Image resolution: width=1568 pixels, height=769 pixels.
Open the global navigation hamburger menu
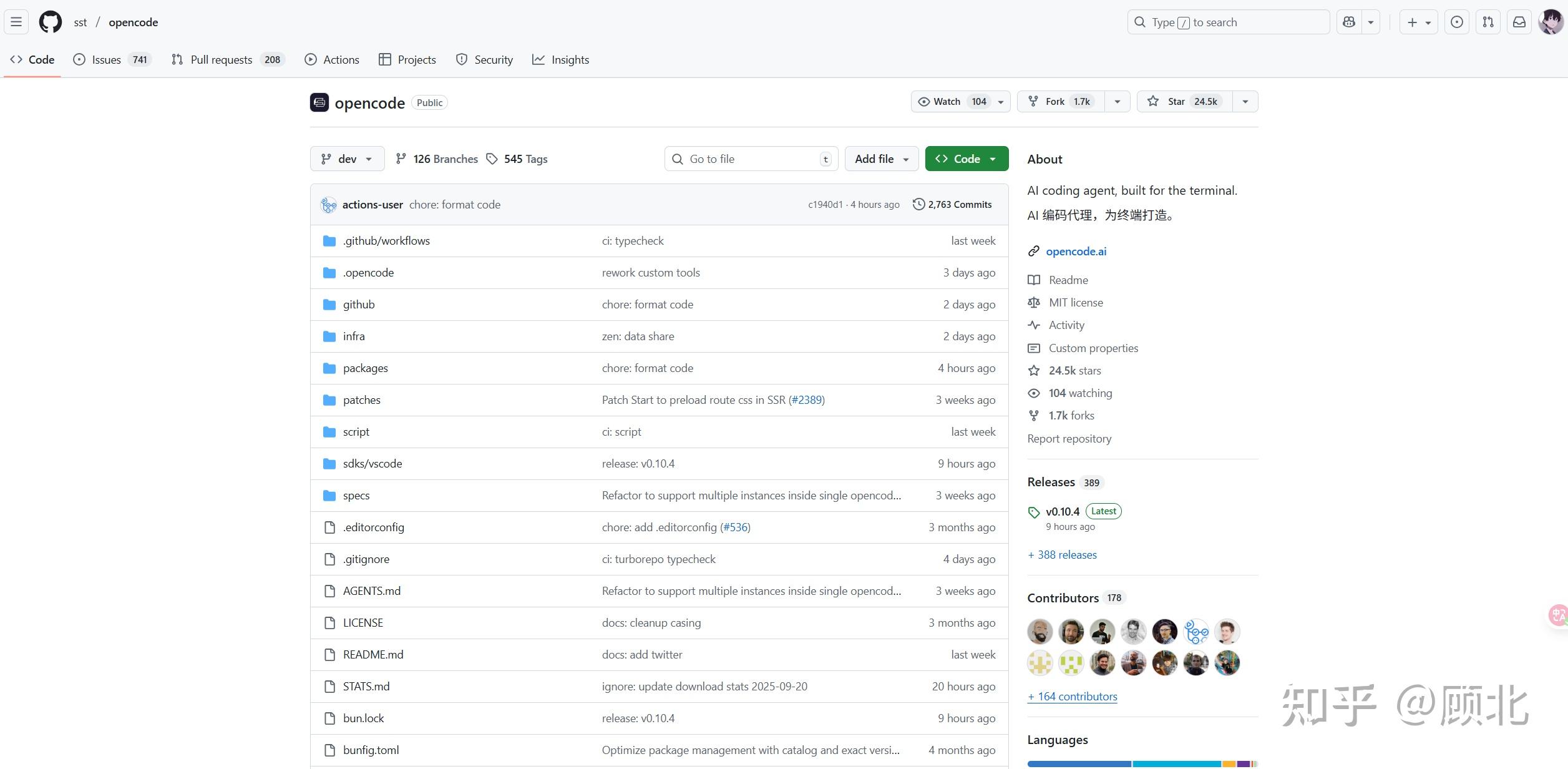point(16,21)
